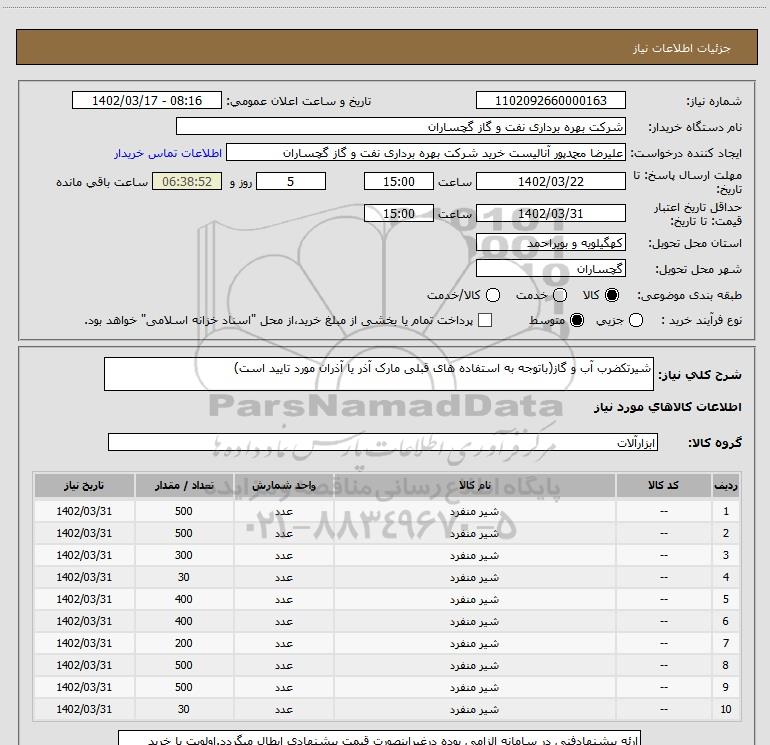Click the request creator field علیرضا محمدپور

coord(426,152)
